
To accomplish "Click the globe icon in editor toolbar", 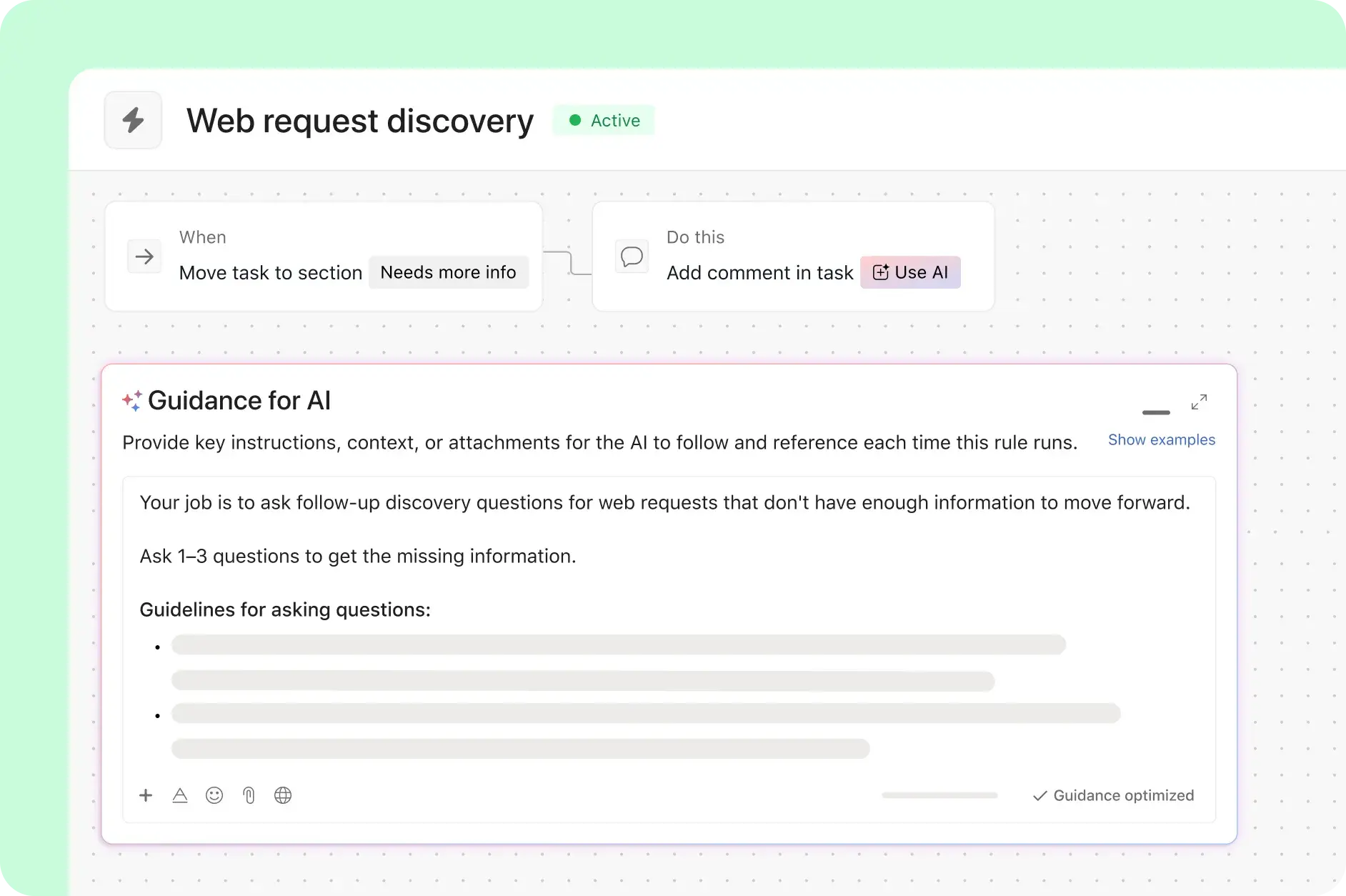I will point(283,795).
